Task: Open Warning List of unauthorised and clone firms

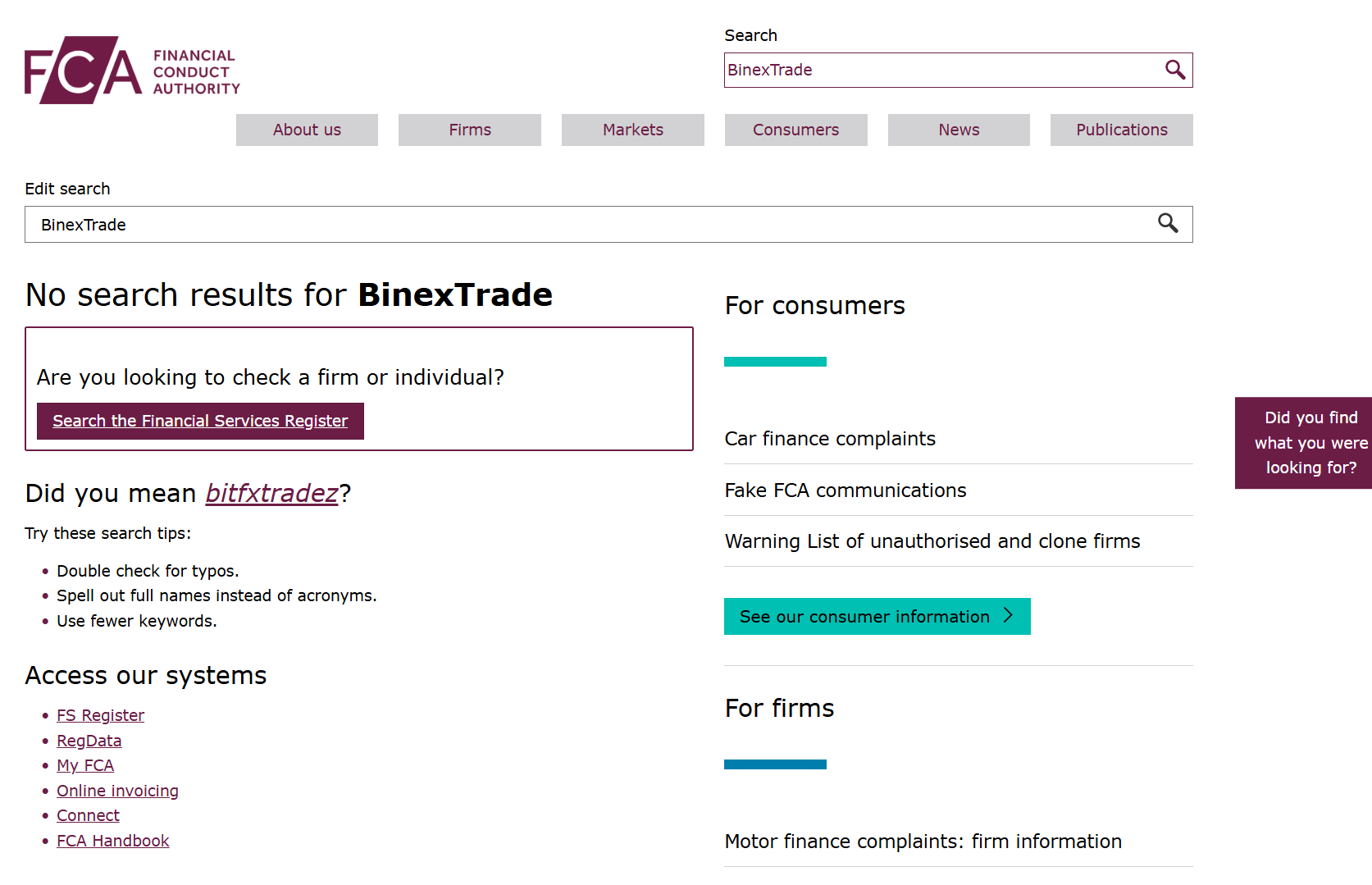Action: pos(932,541)
